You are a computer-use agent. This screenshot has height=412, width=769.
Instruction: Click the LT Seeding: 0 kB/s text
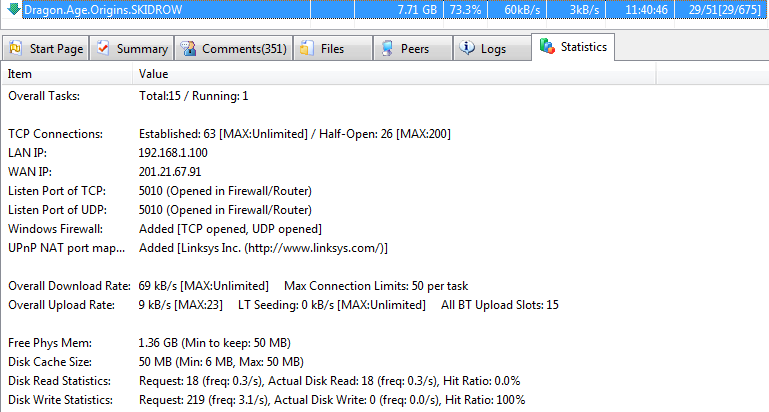(x=332, y=305)
